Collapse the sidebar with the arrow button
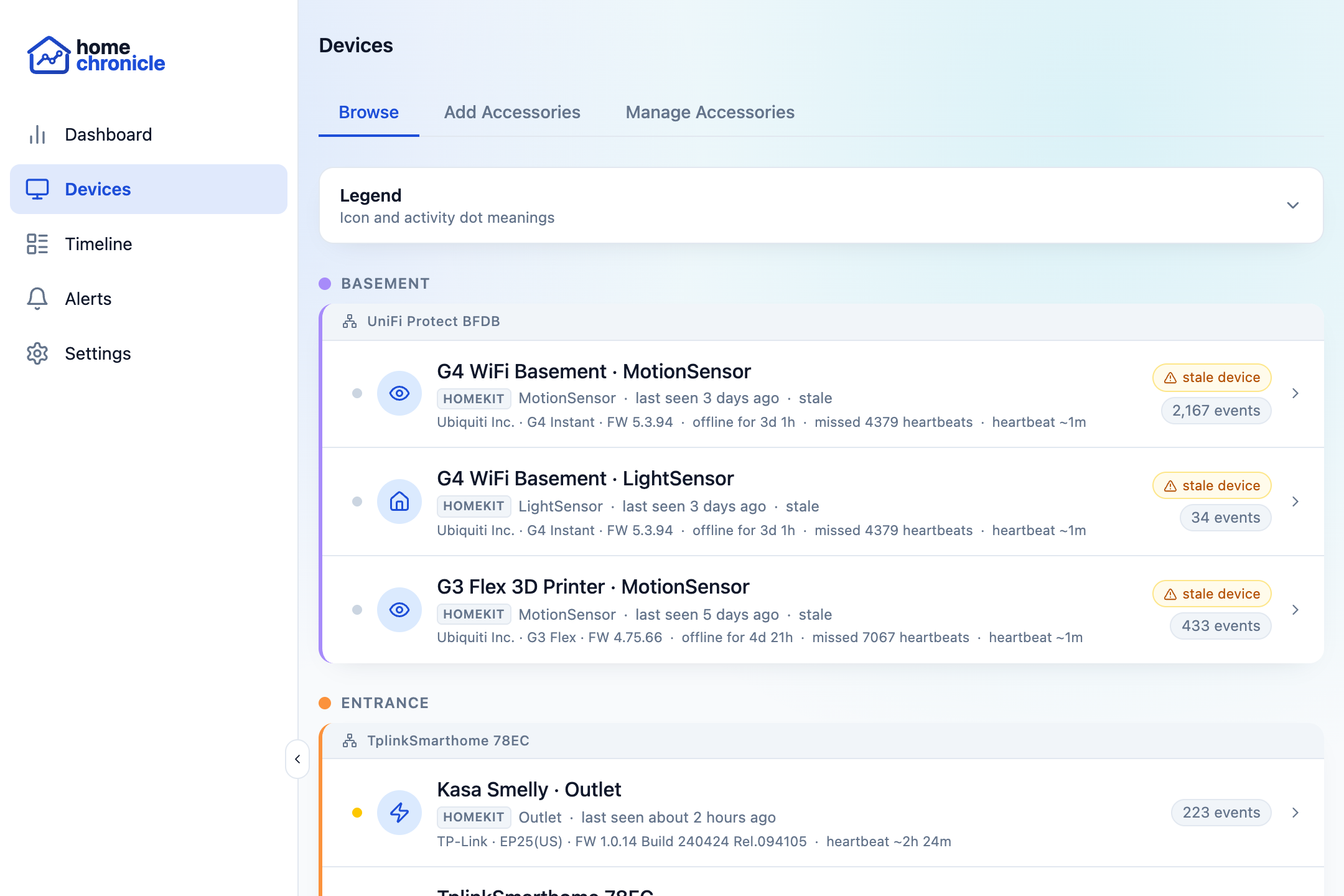The height and width of the screenshot is (896, 1344). coord(297,759)
